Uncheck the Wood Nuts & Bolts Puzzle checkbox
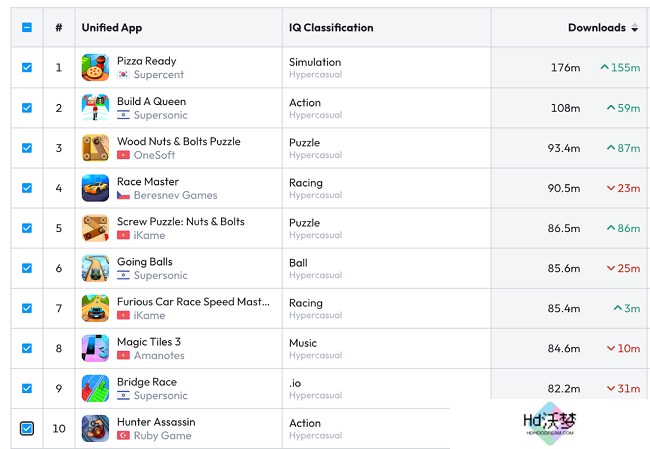Screen dimensions: 650x449 [27, 148]
